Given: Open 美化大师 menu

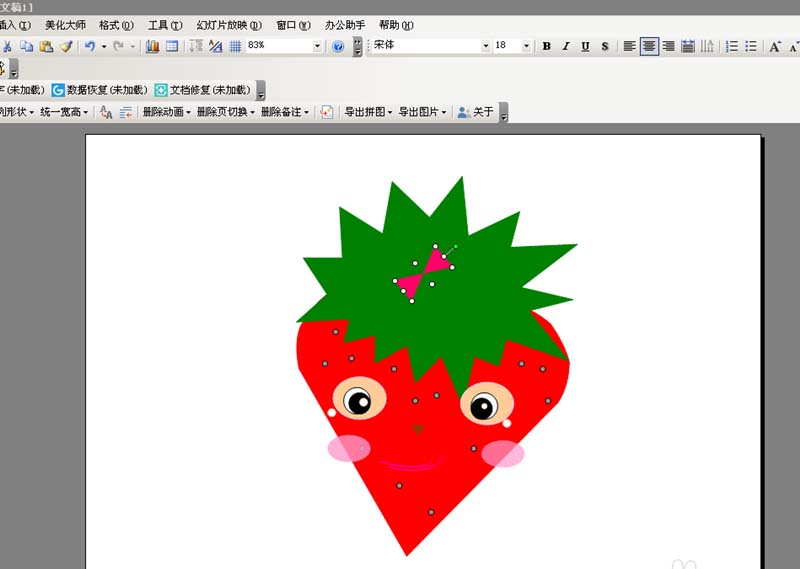Looking at the screenshot, I should [65, 25].
